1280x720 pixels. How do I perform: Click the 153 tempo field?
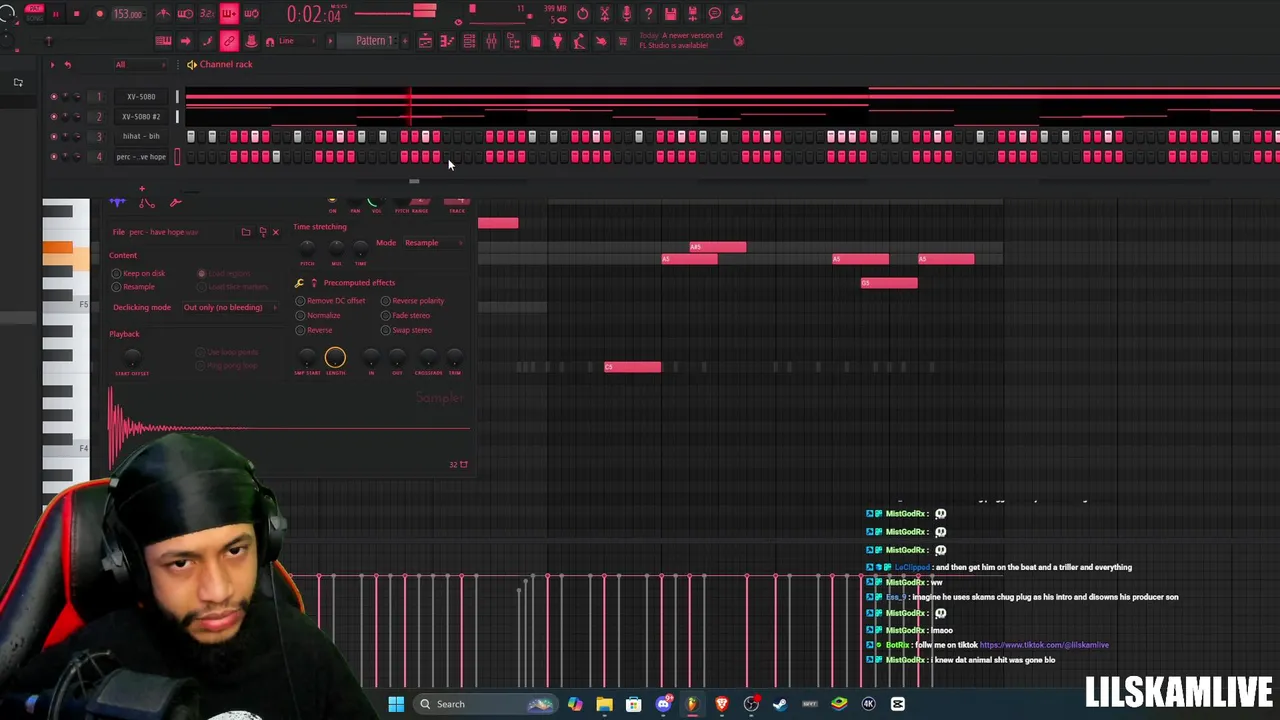click(127, 14)
